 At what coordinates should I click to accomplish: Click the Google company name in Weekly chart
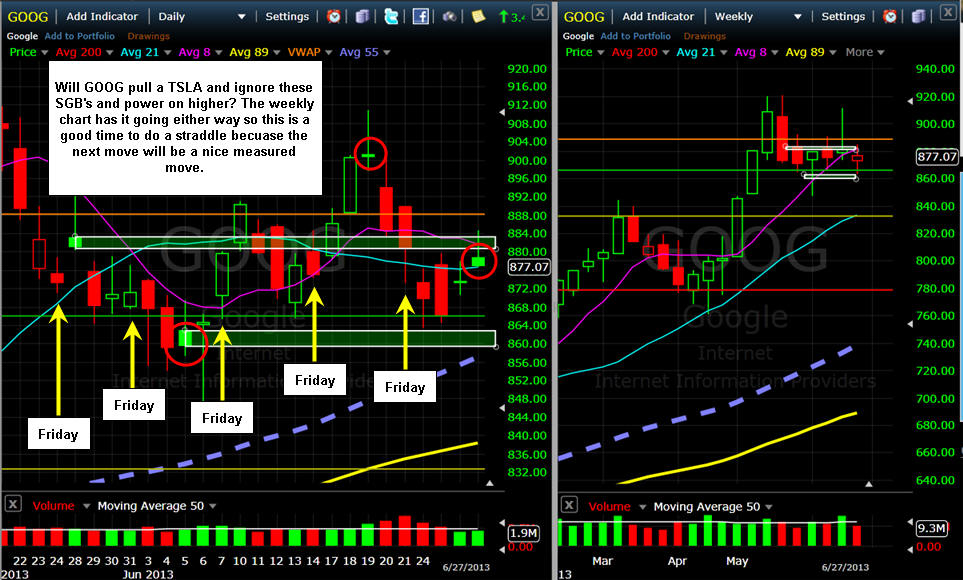(x=579, y=36)
